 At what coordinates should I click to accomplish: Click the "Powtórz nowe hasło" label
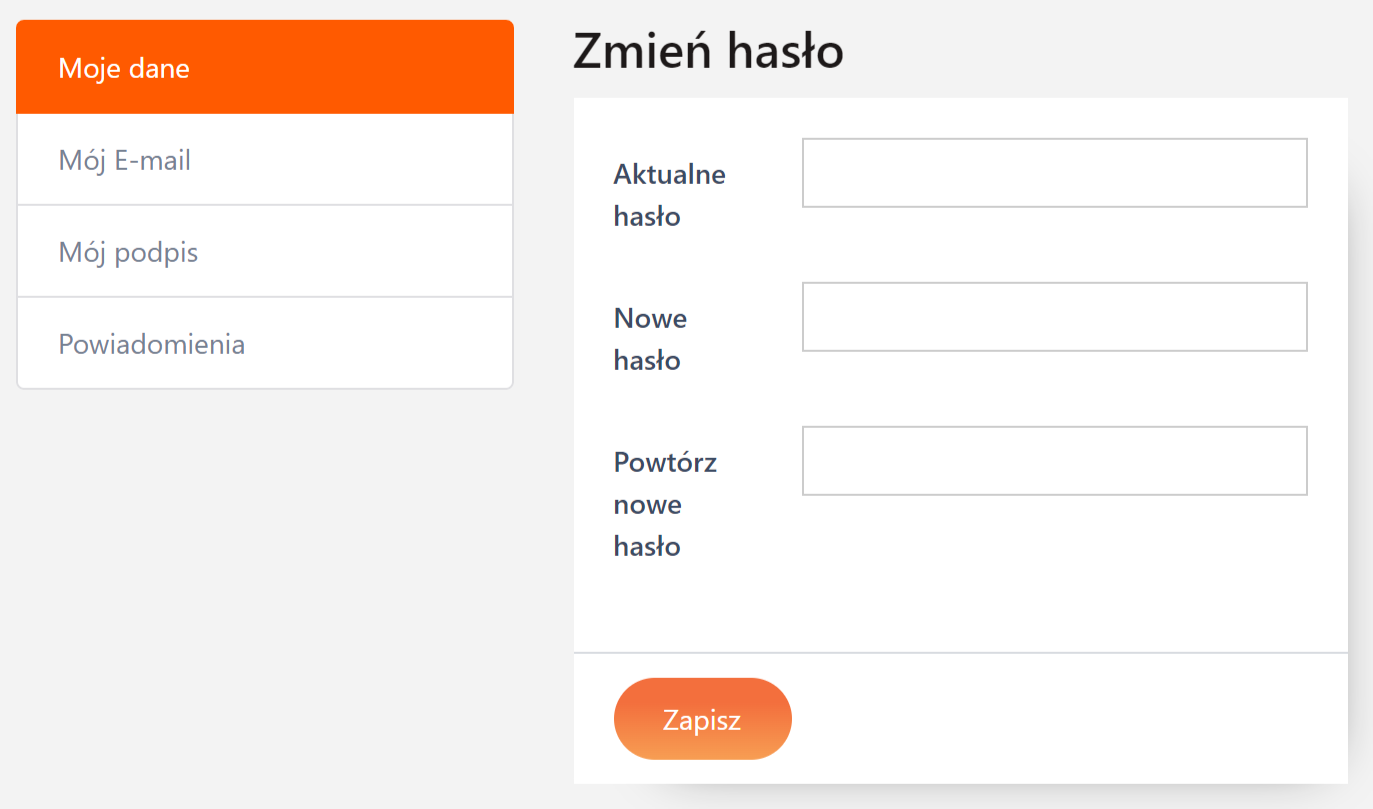664,504
